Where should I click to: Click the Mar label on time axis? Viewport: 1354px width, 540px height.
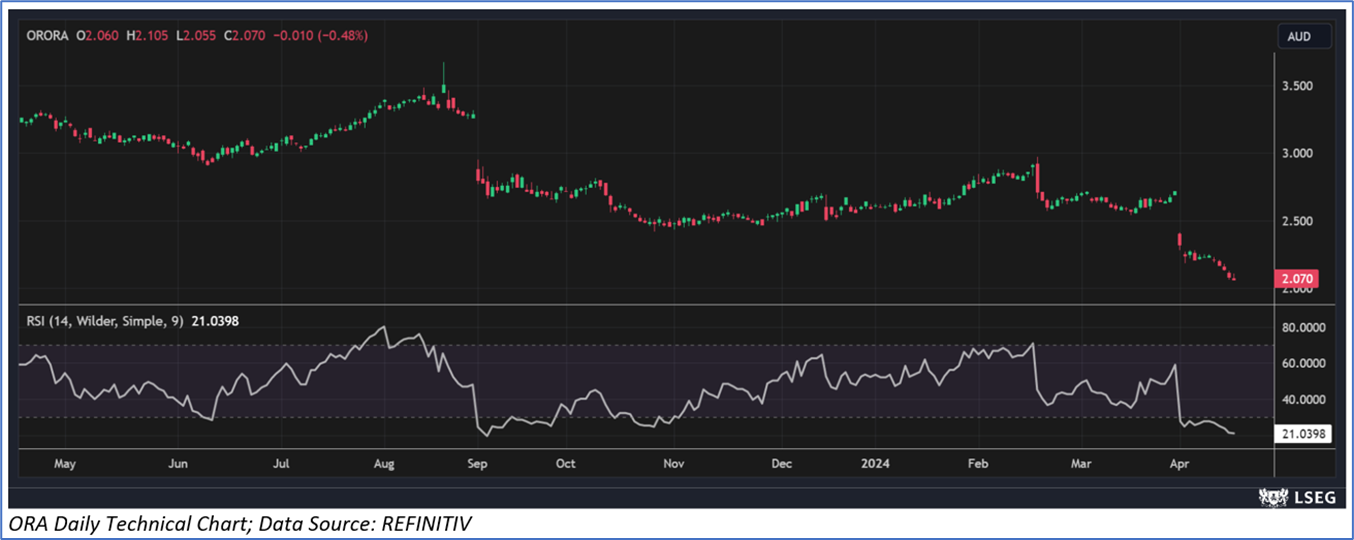pos(1081,464)
